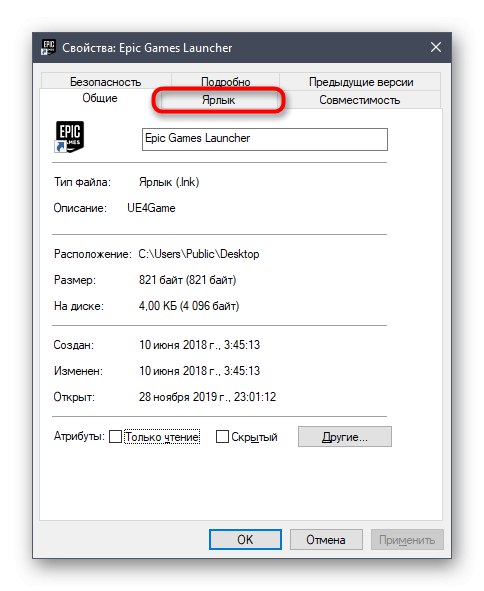
Task: Click the "Применить" button
Action: click(407, 539)
